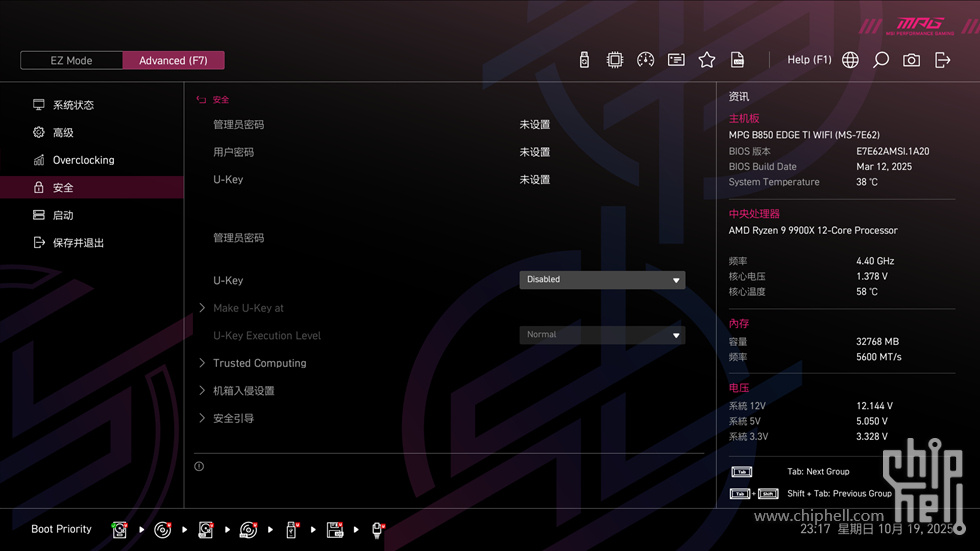Image resolution: width=980 pixels, height=551 pixels.
Task: Click the 5600 MT/s memory frequency value
Action: pyautogui.click(x=879, y=357)
